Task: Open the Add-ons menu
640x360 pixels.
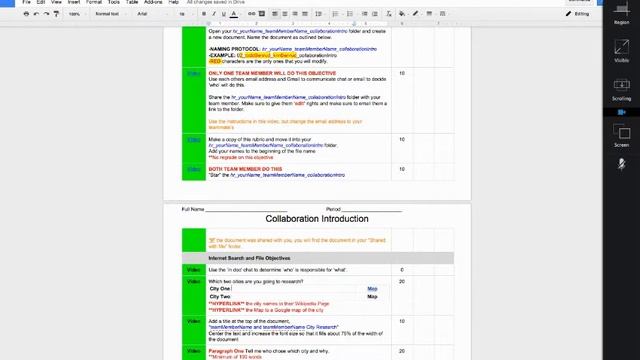Action: pyautogui.click(x=153, y=2)
